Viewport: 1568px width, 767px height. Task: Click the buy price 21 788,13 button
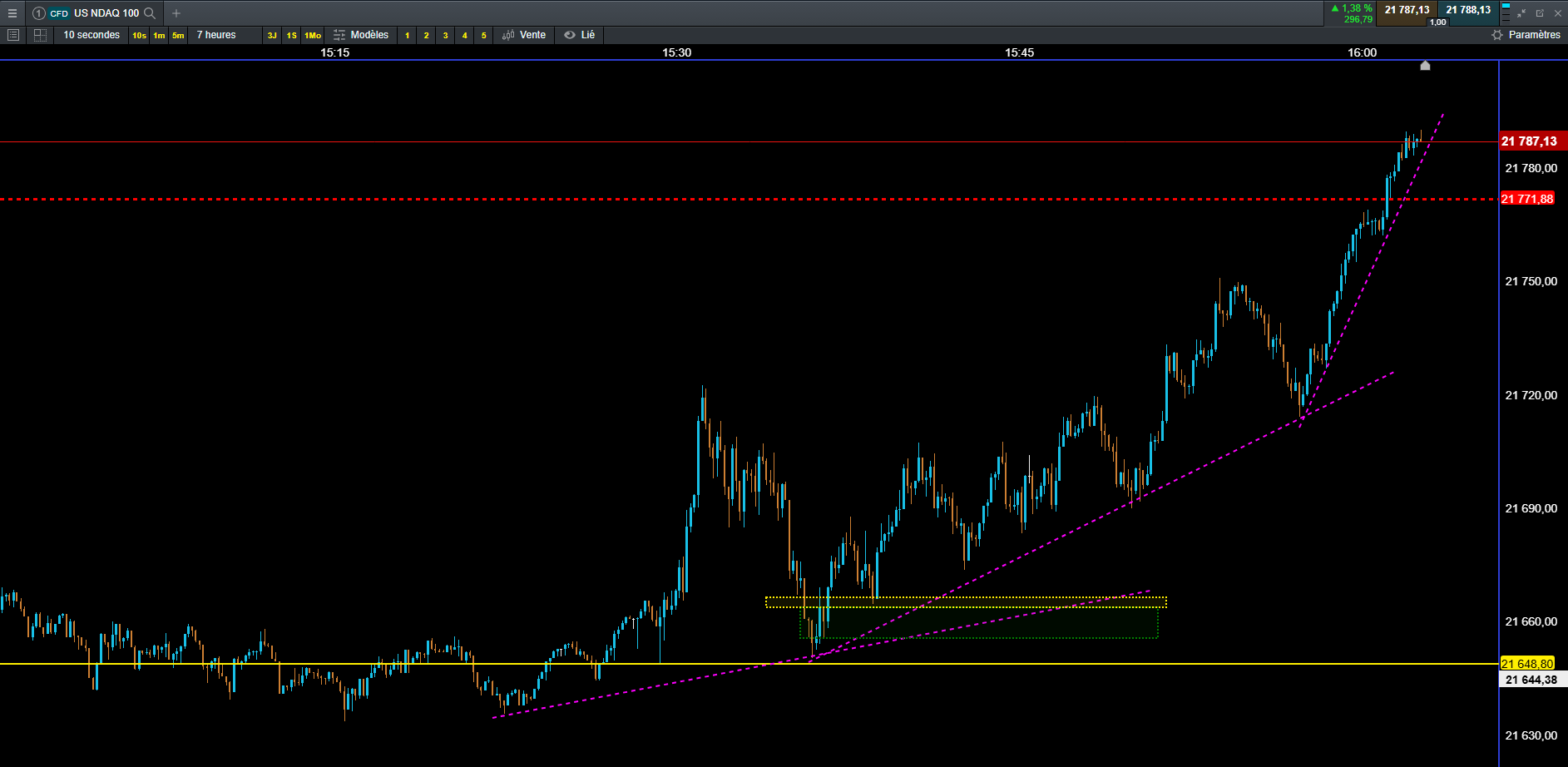(x=1468, y=10)
